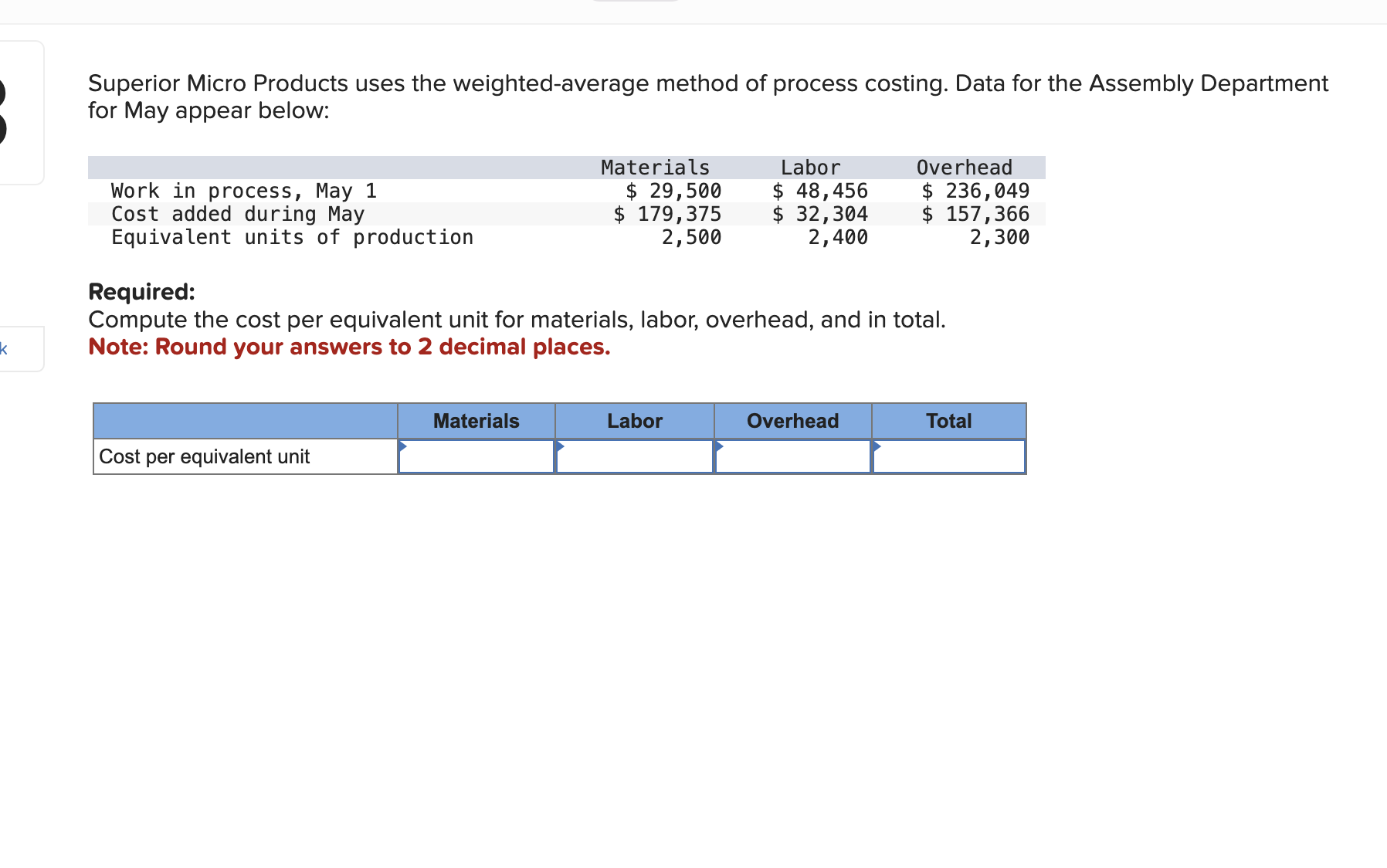1387x868 pixels.
Task: Click 'Work in process, May 1' row label
Action: pyautogui.click(x=244, y=191)
